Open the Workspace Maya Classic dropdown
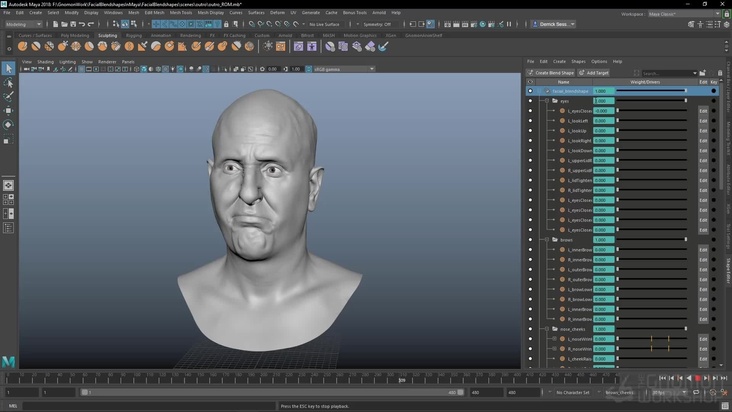The width and height of the screenshot is (732, 412). coord(682,14)
